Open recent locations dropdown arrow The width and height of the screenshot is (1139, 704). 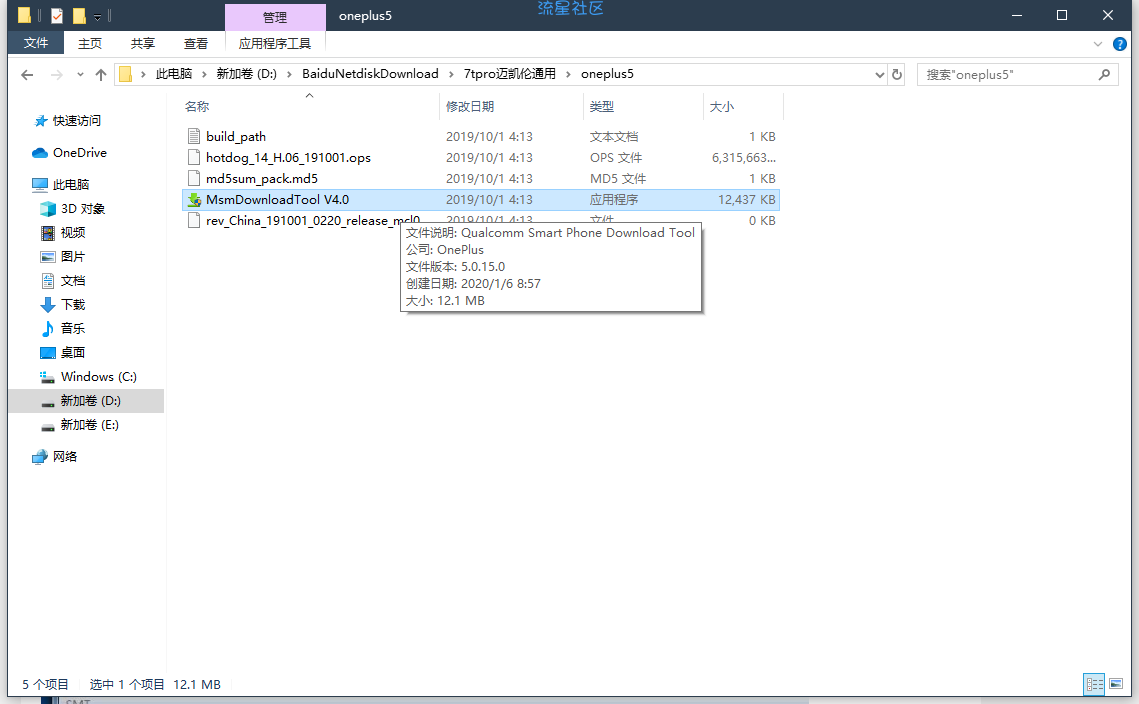(80, 74)
